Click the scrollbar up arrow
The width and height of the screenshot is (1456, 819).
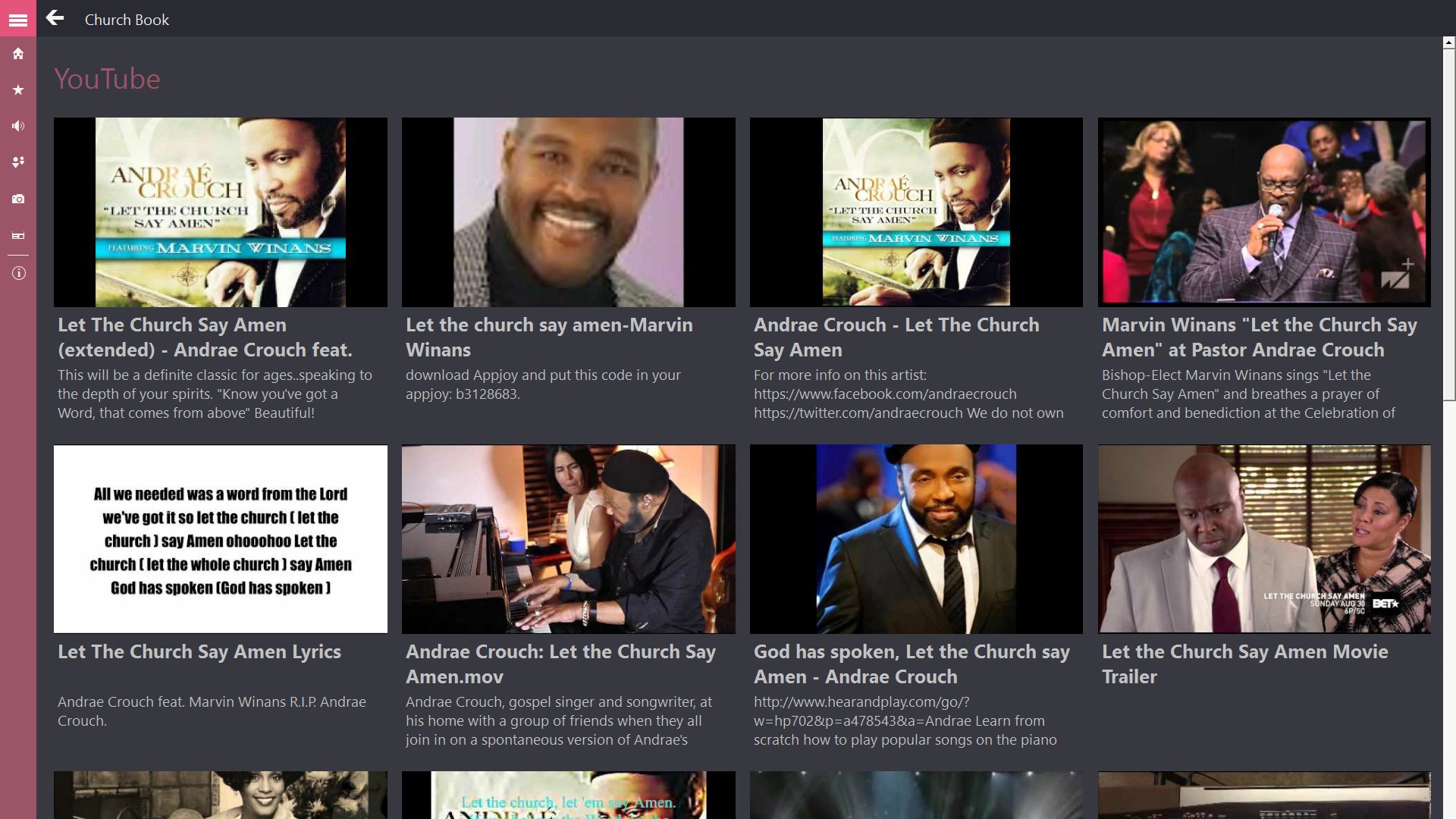(1448, 43)
